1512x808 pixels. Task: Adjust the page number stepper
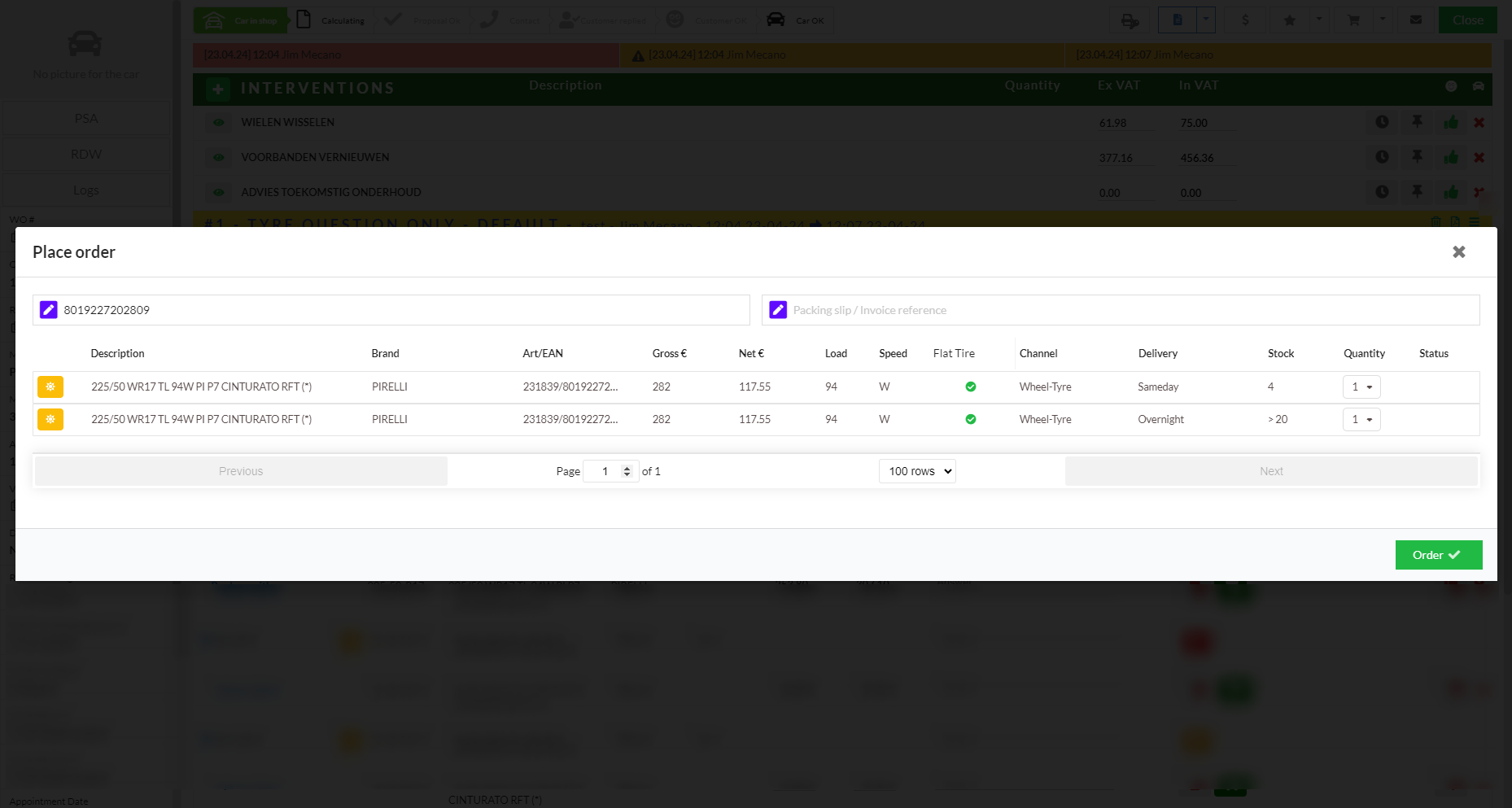627,471
